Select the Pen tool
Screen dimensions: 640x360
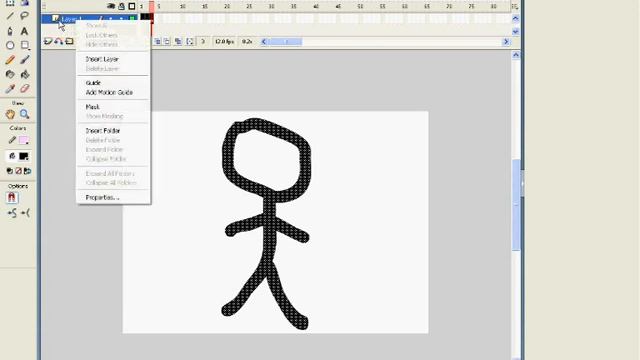click(10, 31)
